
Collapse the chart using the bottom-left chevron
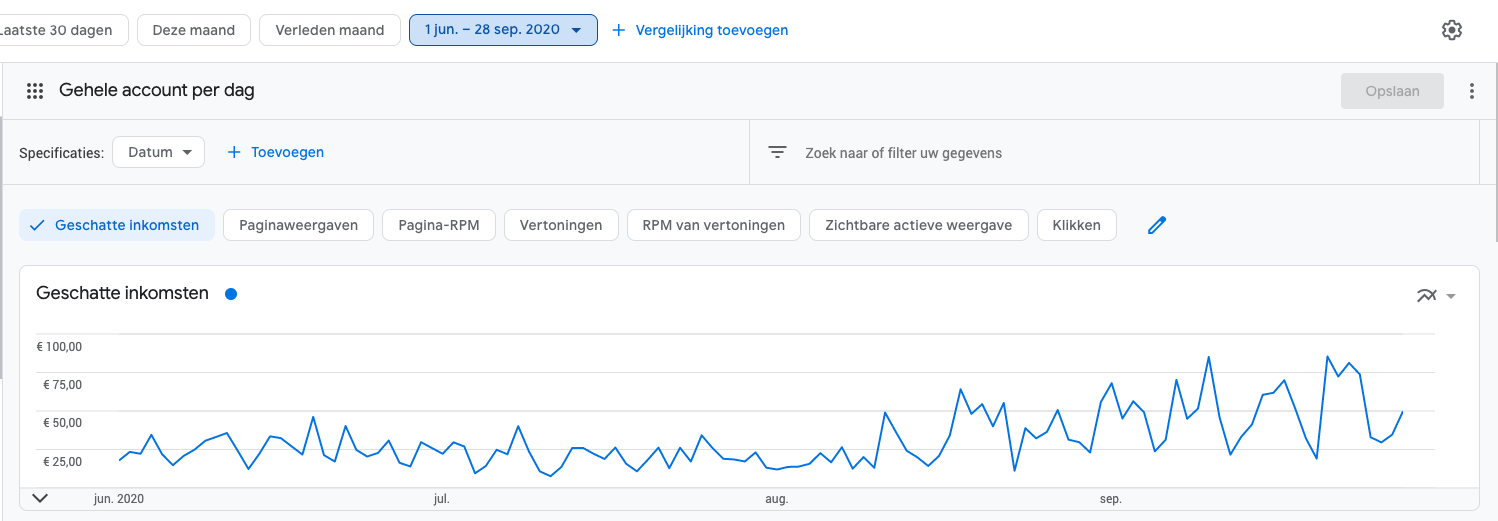(41, 497)
